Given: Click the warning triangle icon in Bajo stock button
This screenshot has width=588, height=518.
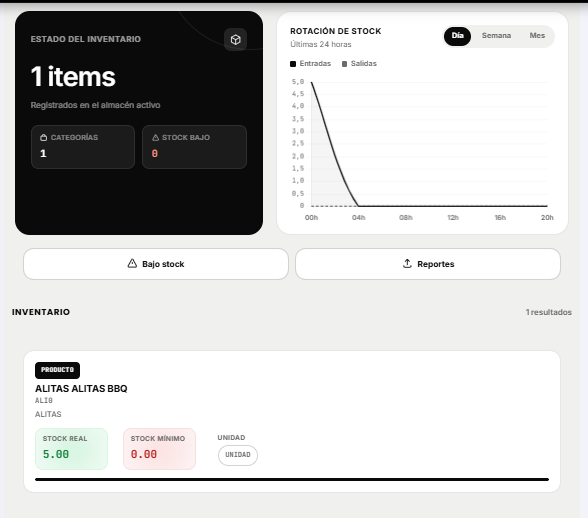Looking at the screenshot, I should coord(132,263).
